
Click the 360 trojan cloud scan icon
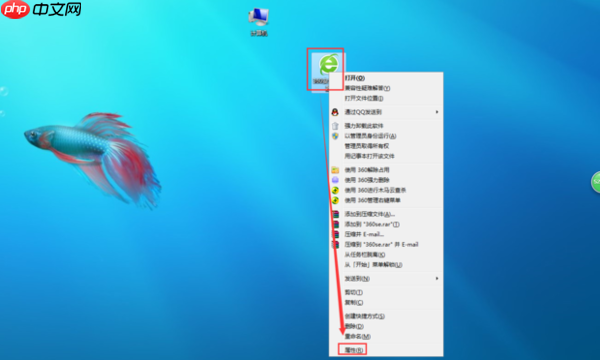tap(335, 190)
